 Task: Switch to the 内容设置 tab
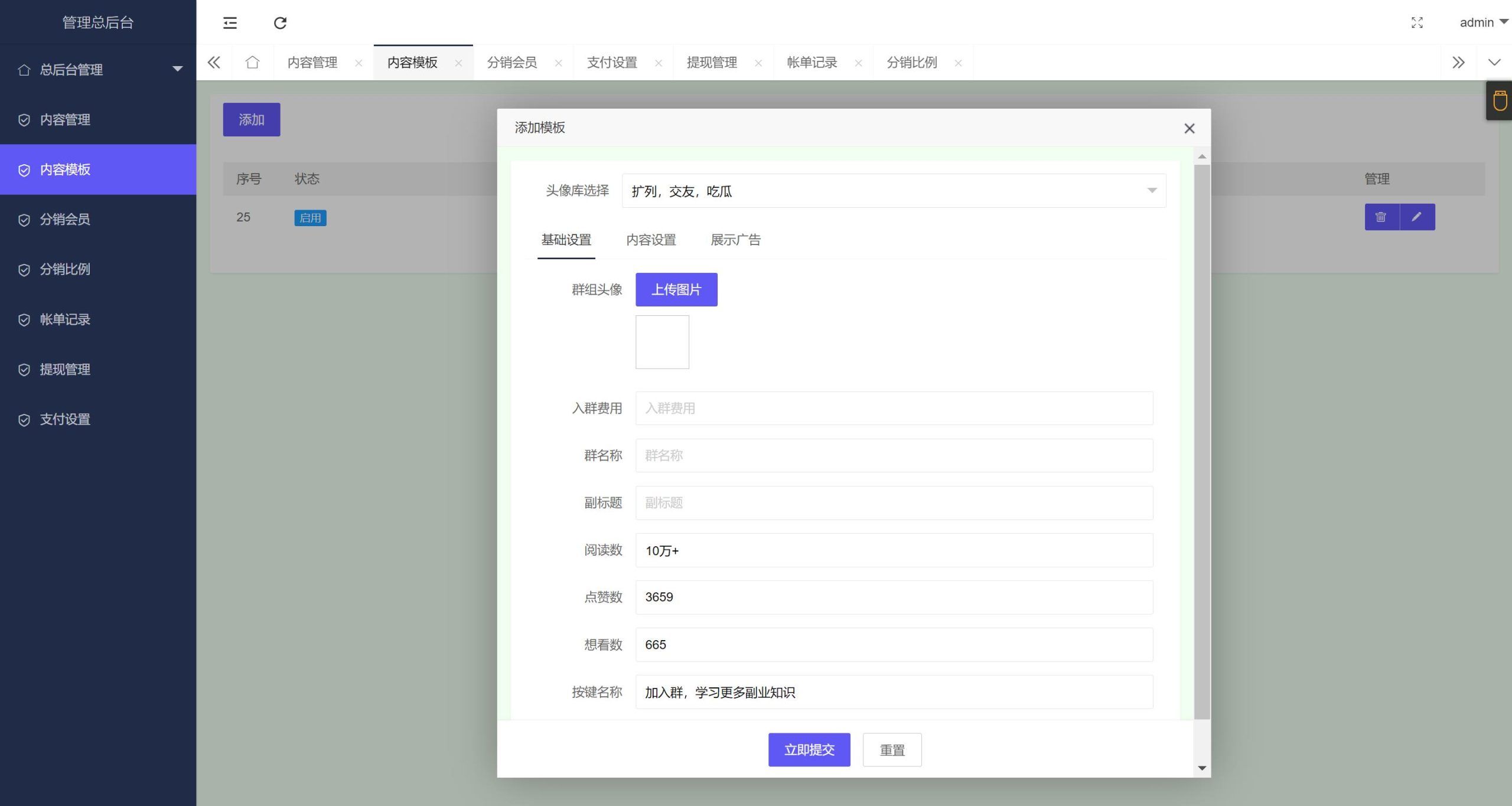650,240
